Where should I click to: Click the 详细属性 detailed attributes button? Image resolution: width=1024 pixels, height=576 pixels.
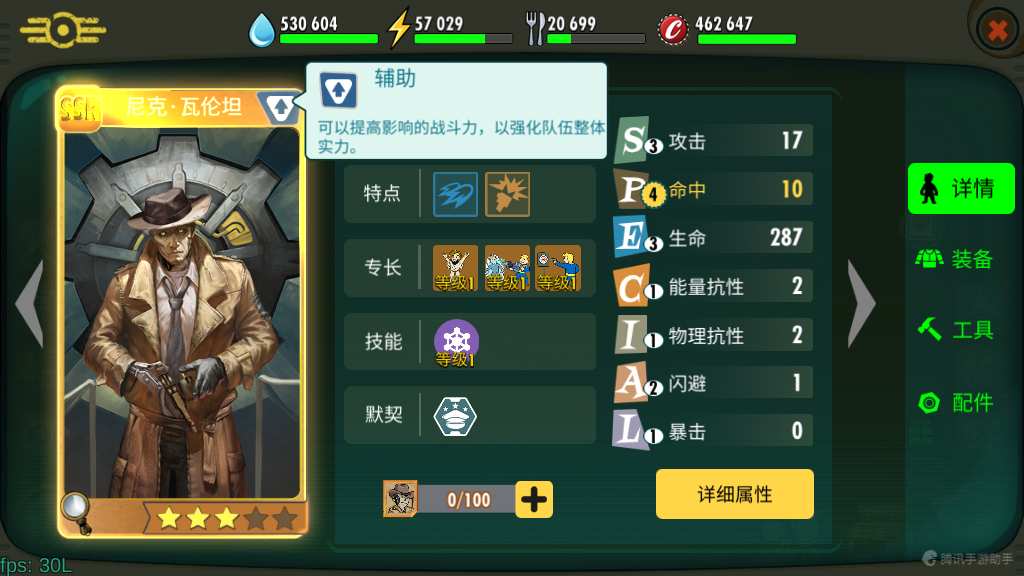click(735, 494)
